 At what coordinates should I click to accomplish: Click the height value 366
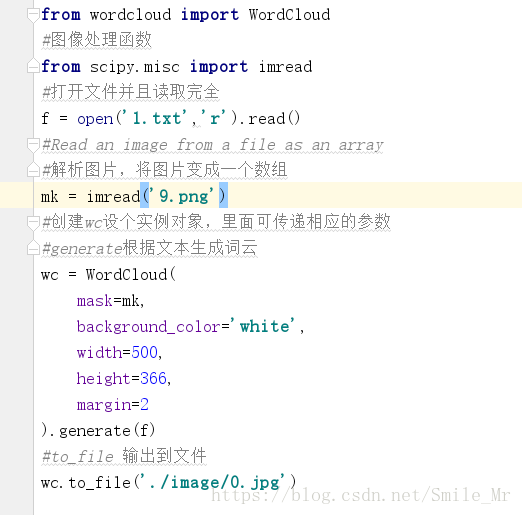pyautogui.click(x=153, y=378)
